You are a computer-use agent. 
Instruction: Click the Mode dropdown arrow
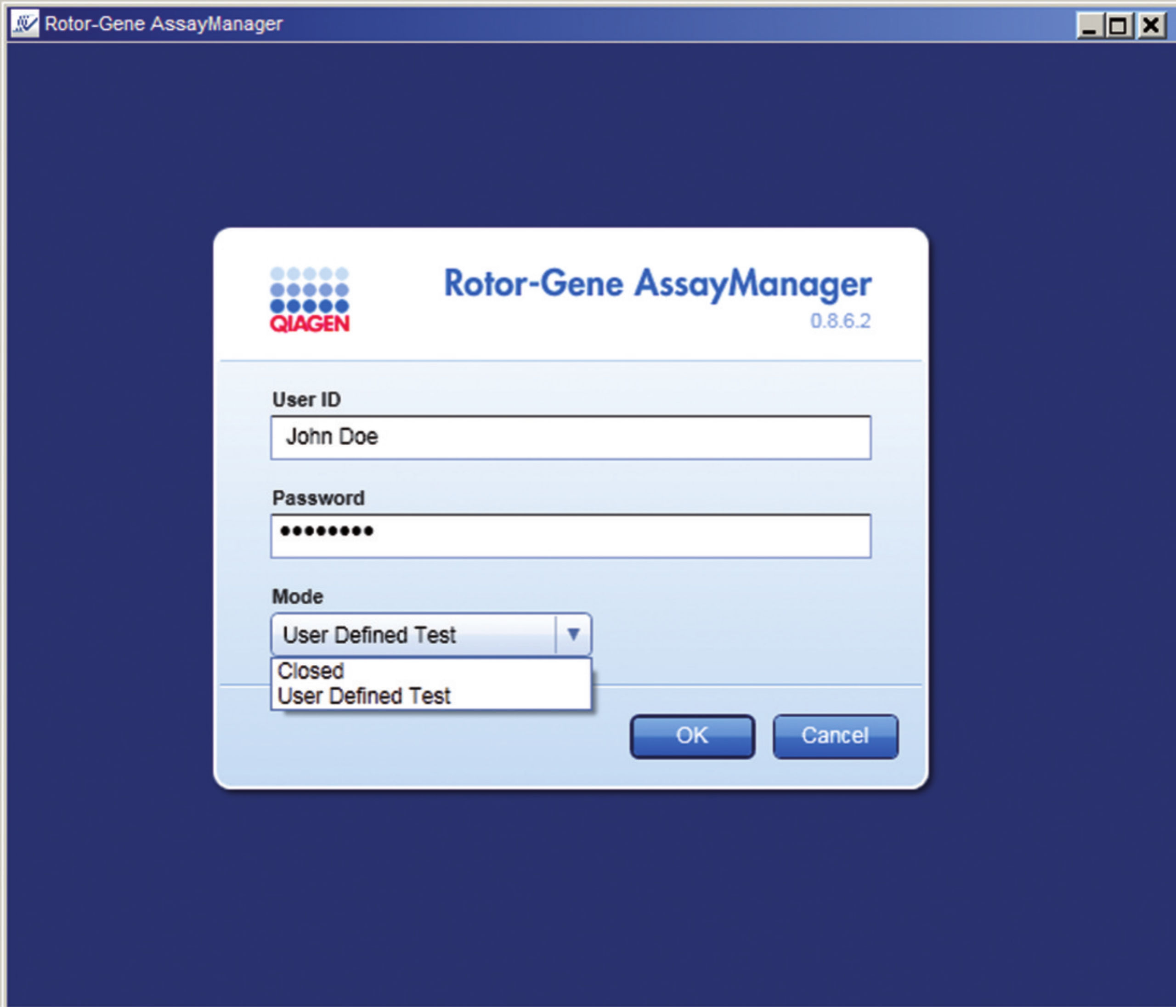click(x=573, y=634)
